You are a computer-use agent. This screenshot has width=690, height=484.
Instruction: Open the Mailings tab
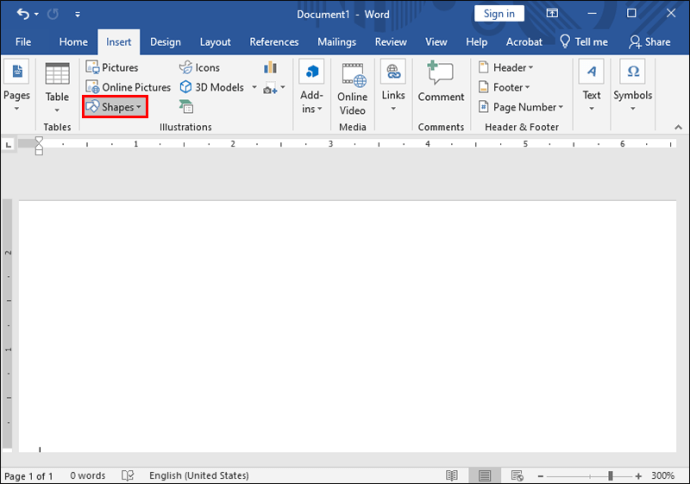point(337,42)
